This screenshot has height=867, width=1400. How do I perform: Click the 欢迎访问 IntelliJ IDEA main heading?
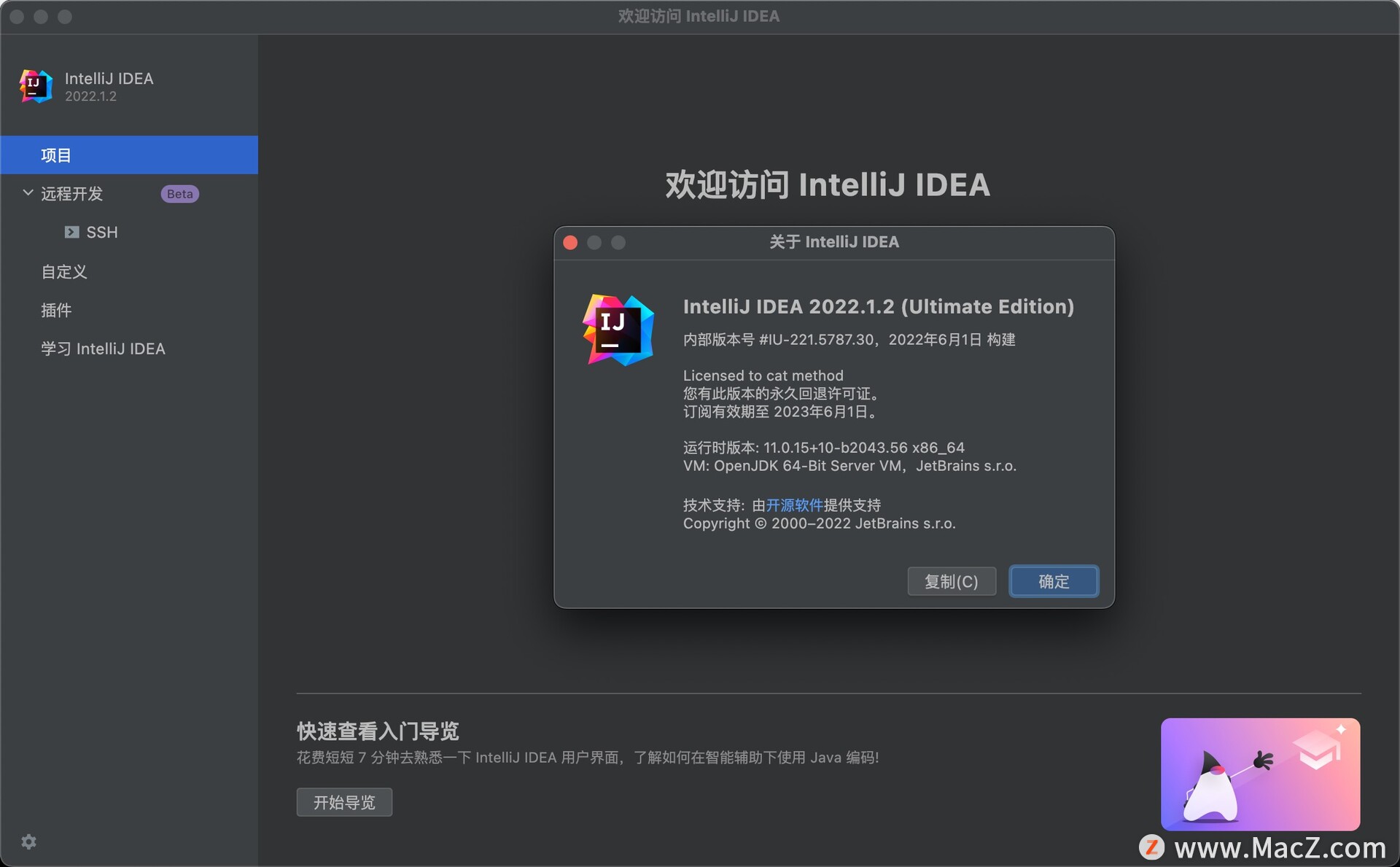(x=828, y=184)
